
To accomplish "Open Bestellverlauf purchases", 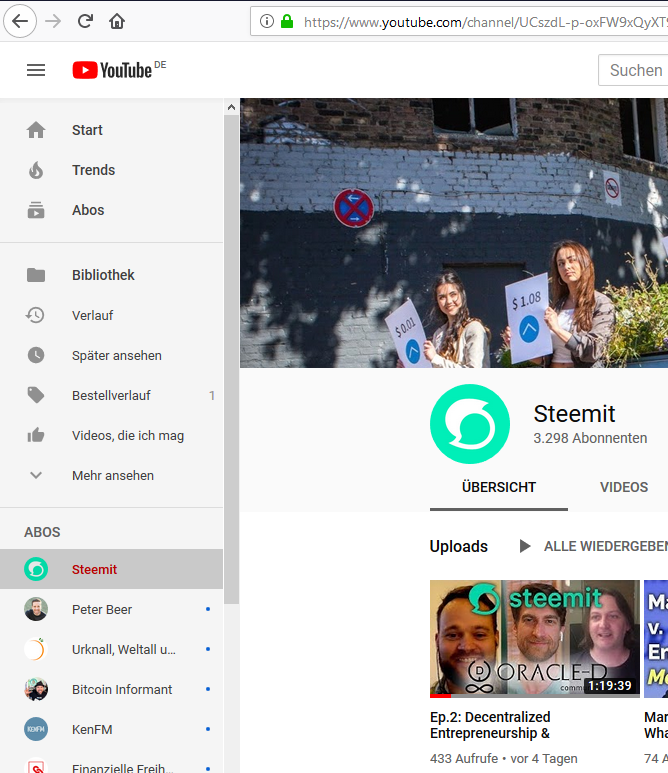I will [111, 395].
